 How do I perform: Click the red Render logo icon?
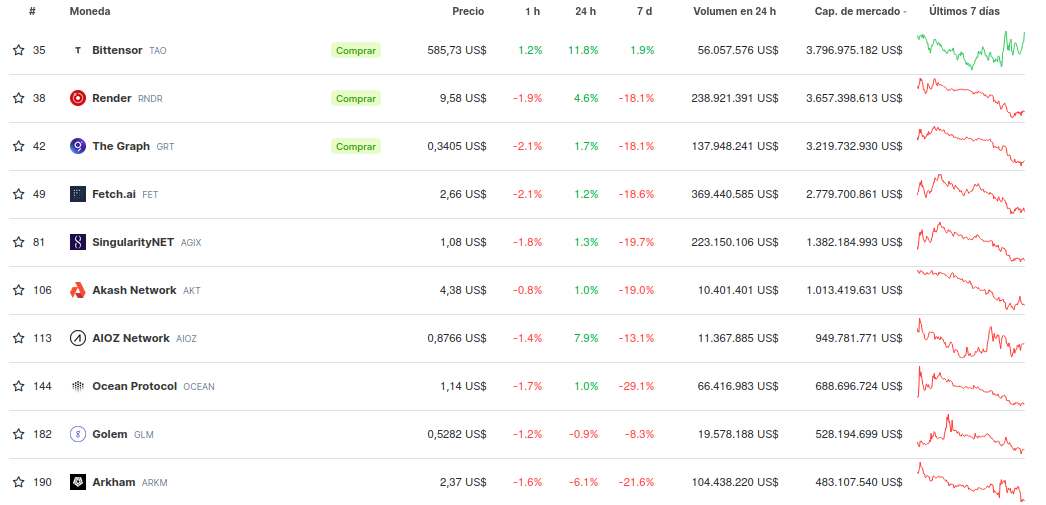(x=78, y=98)
